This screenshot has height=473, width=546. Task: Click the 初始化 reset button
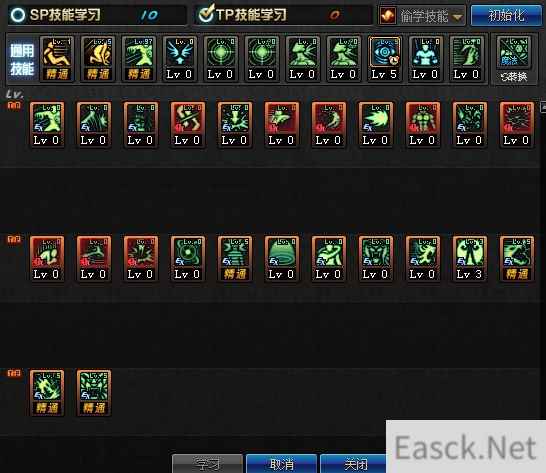506,16
